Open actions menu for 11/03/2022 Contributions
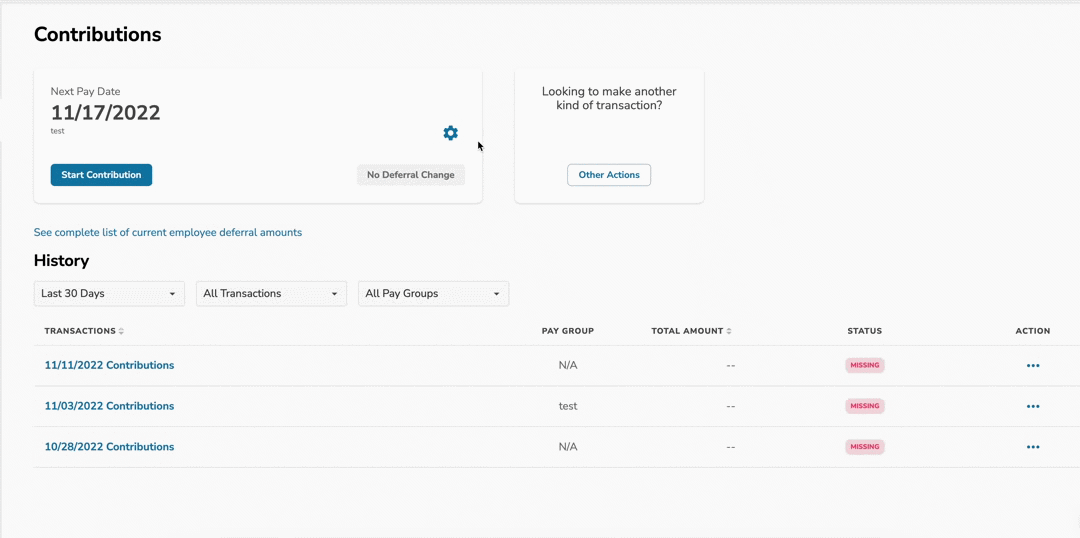The image size is (1080, 538). tap(1033, 407)
